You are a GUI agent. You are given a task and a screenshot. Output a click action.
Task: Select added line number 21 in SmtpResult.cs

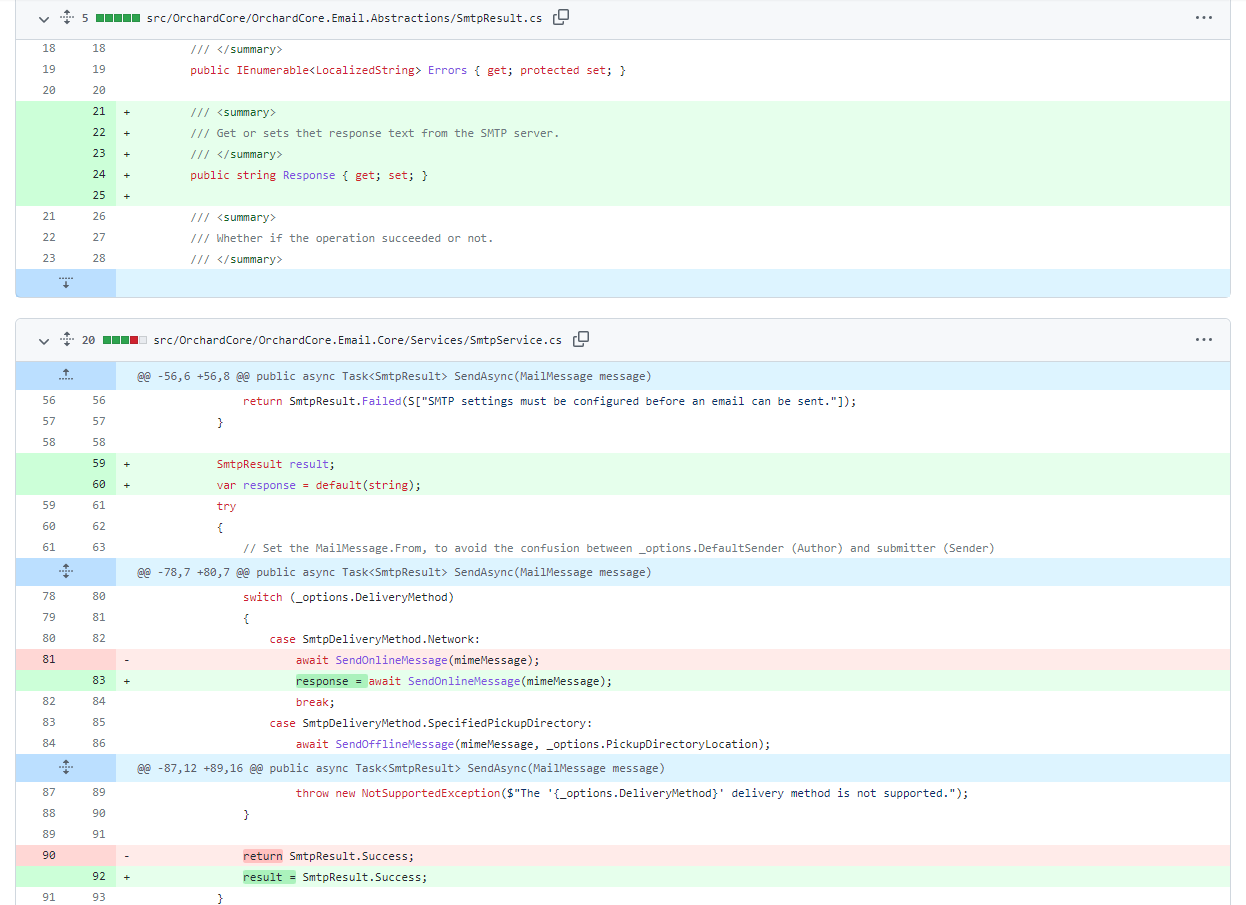pyautogui.click(x=99, y=112)
